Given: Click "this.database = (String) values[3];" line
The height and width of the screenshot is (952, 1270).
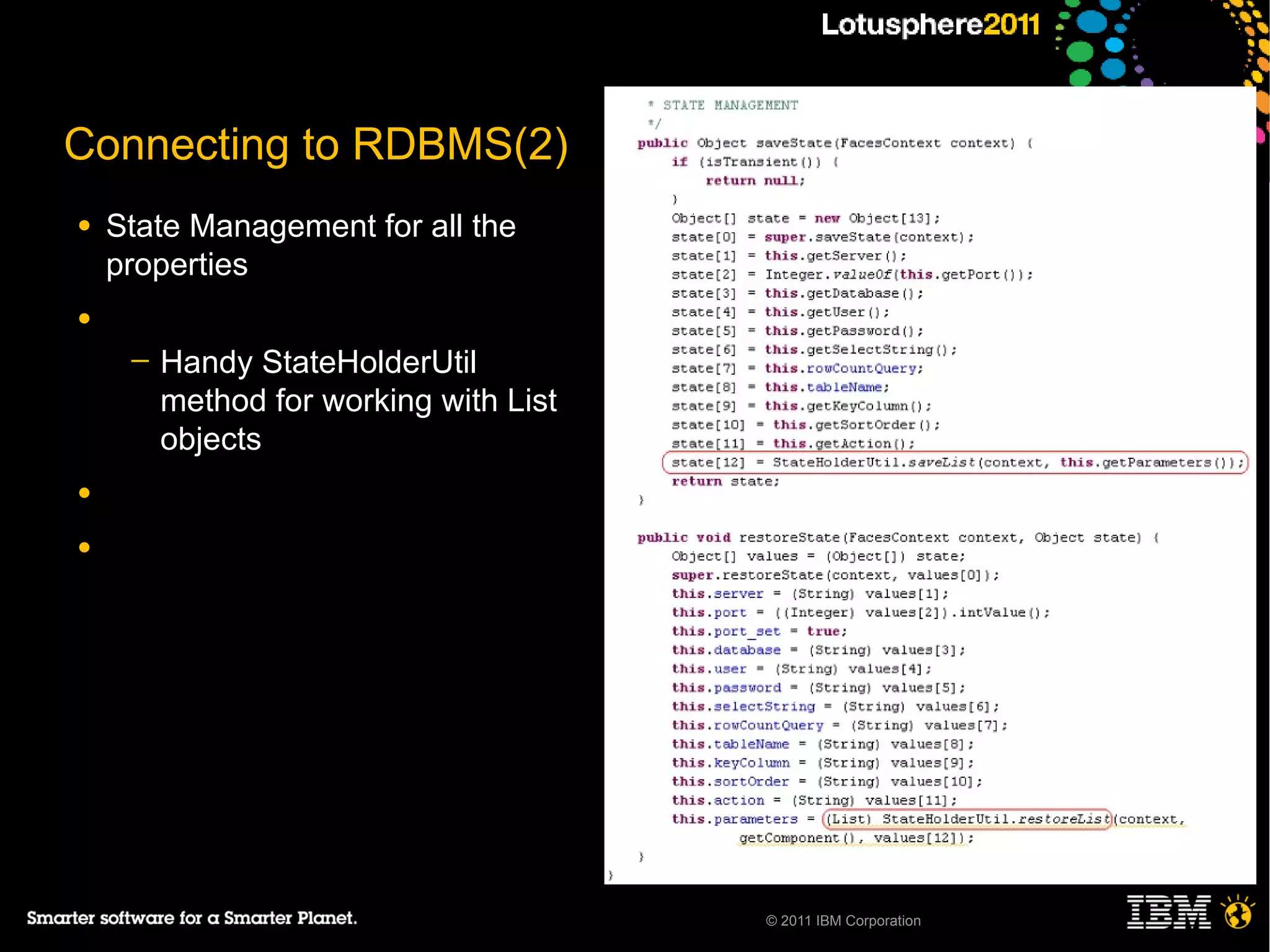Looking at the screenshot, I should pyautogui.click(x=819, y=650).
